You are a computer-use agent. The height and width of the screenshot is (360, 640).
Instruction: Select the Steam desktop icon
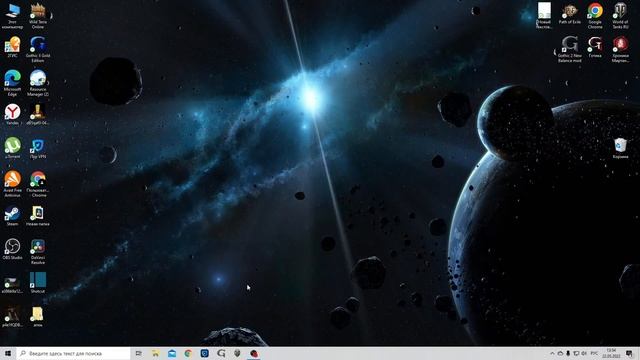(13, 216)
